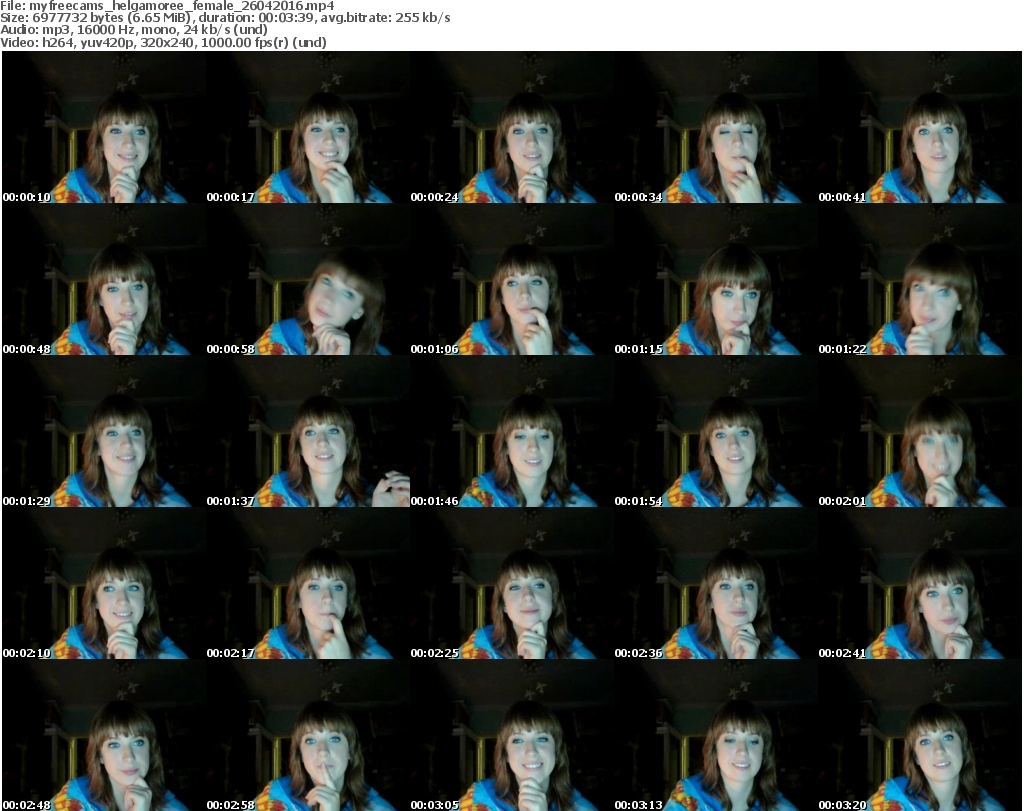Click the frame labeled 00:03:20
1024x811 pixels.
[x=920, y=736]
